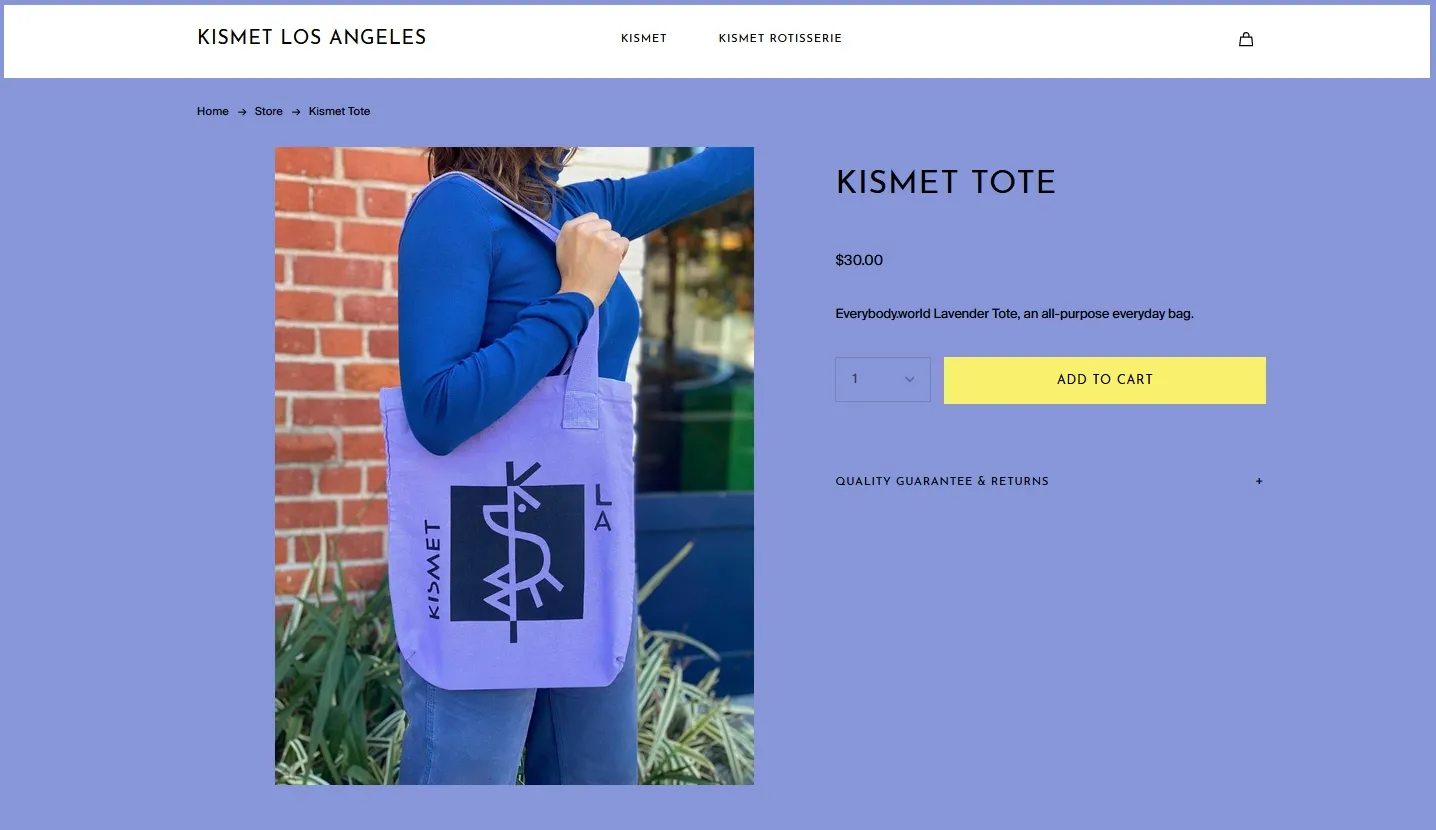Open the quantity dropdown showing 1
The height and width of the screenshot is (830, 1436).
(x=883, y=380)
